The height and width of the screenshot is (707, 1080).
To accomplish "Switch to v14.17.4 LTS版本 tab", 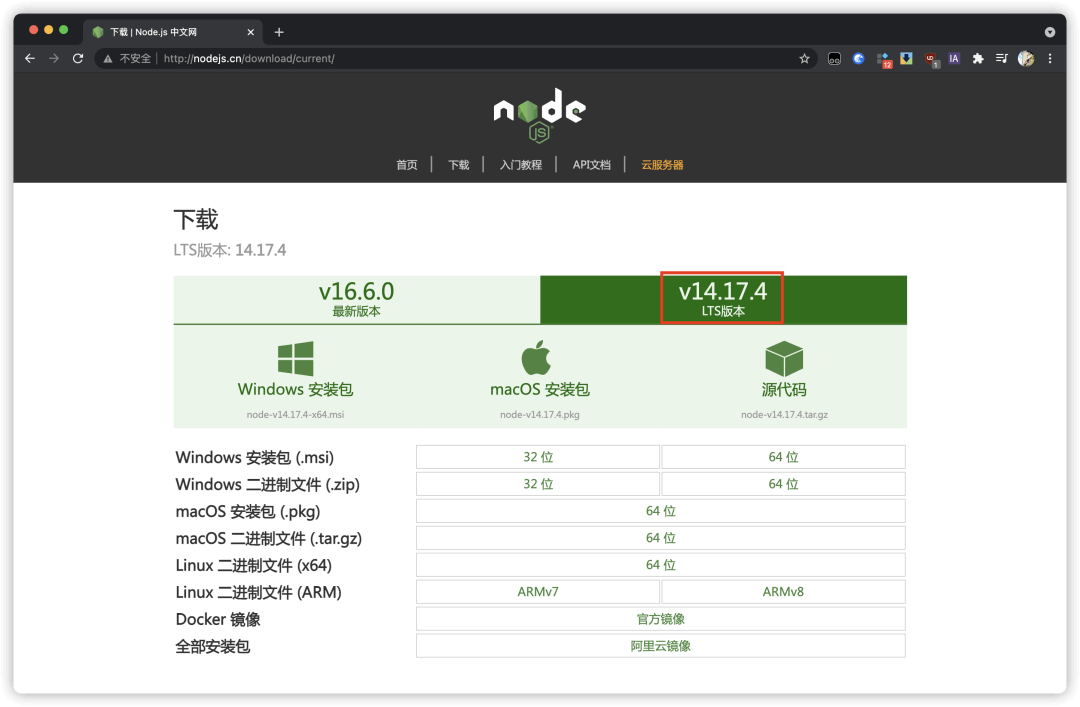I will (723, 300).
